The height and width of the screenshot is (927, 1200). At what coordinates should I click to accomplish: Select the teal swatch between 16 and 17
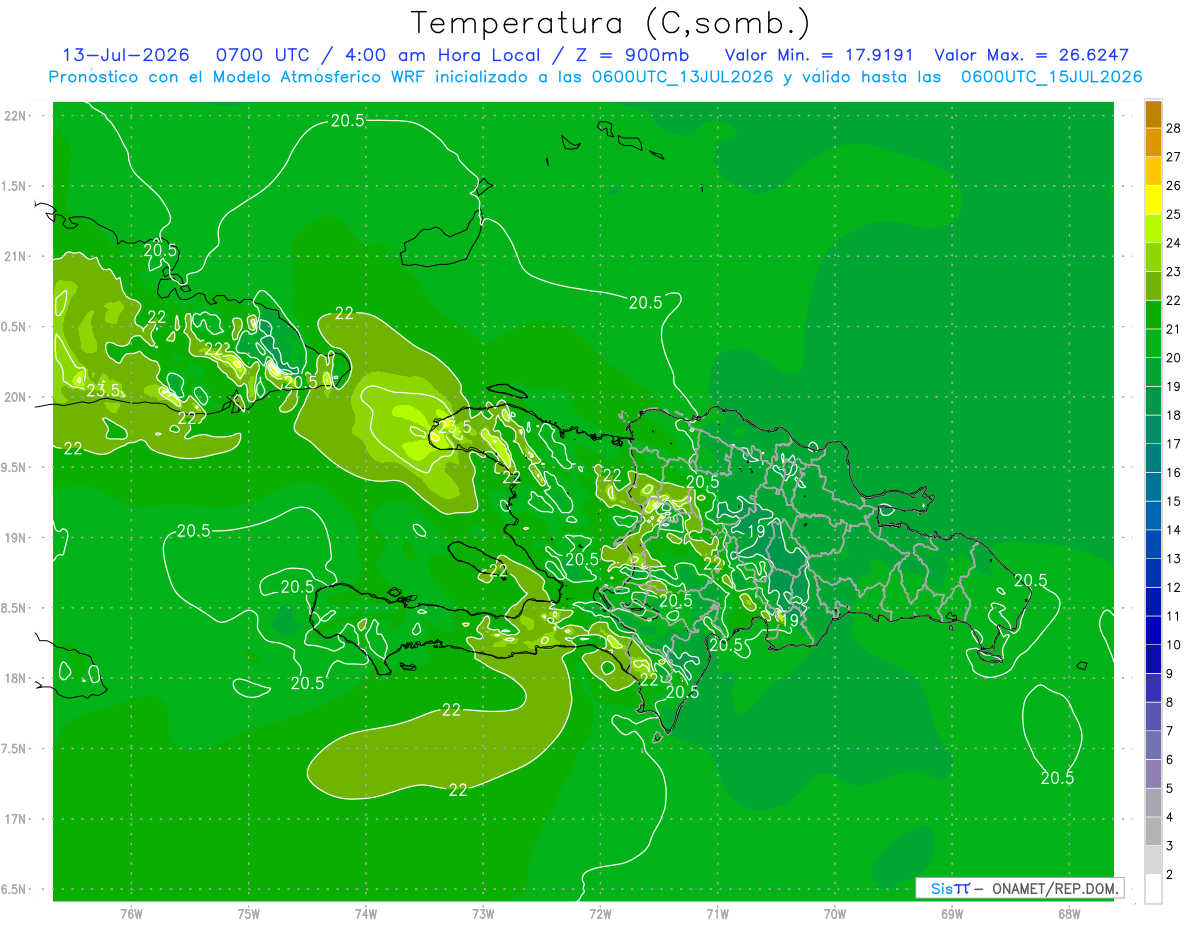pyautogui.click(x=1153, y=459)
